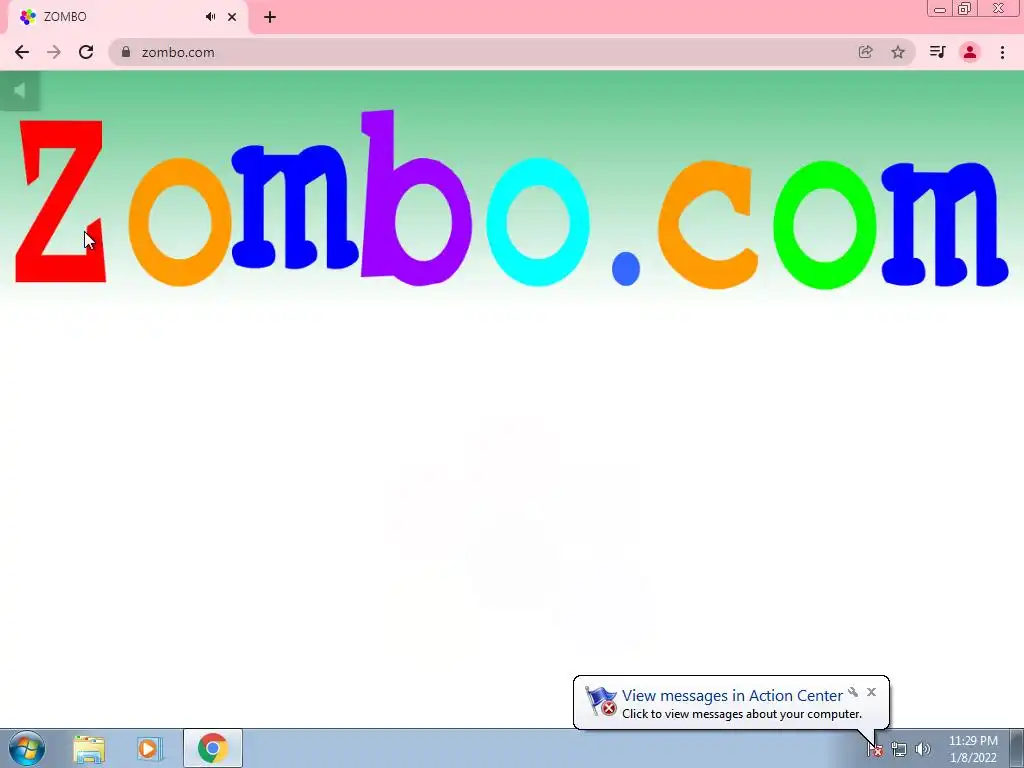Focus the address bar showing zombo.com

point(511,52)
